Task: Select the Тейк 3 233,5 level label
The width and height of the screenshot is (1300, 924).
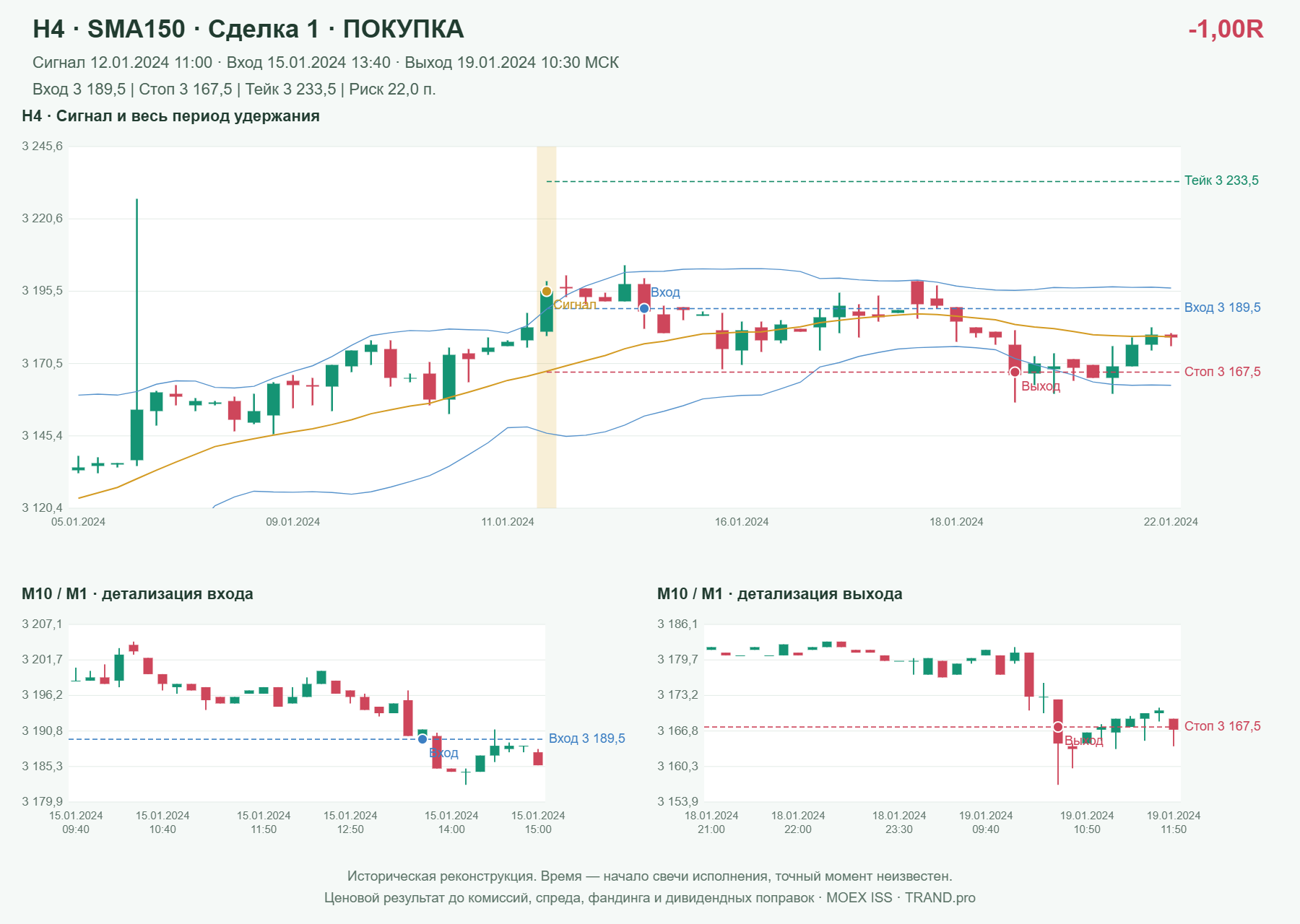Action: tap(1221, 180)
